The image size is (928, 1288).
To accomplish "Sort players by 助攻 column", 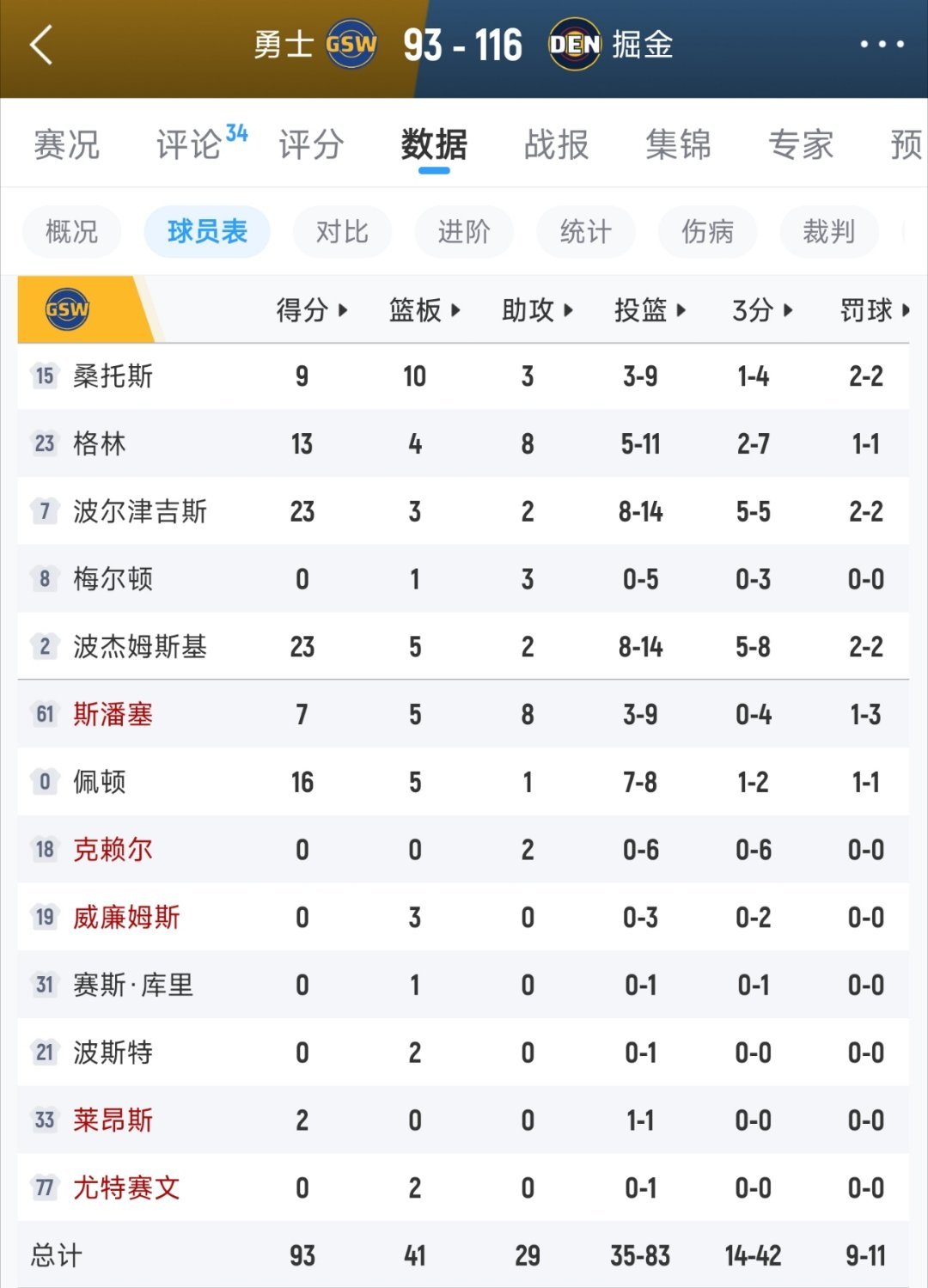I will (x=537, y=310).
